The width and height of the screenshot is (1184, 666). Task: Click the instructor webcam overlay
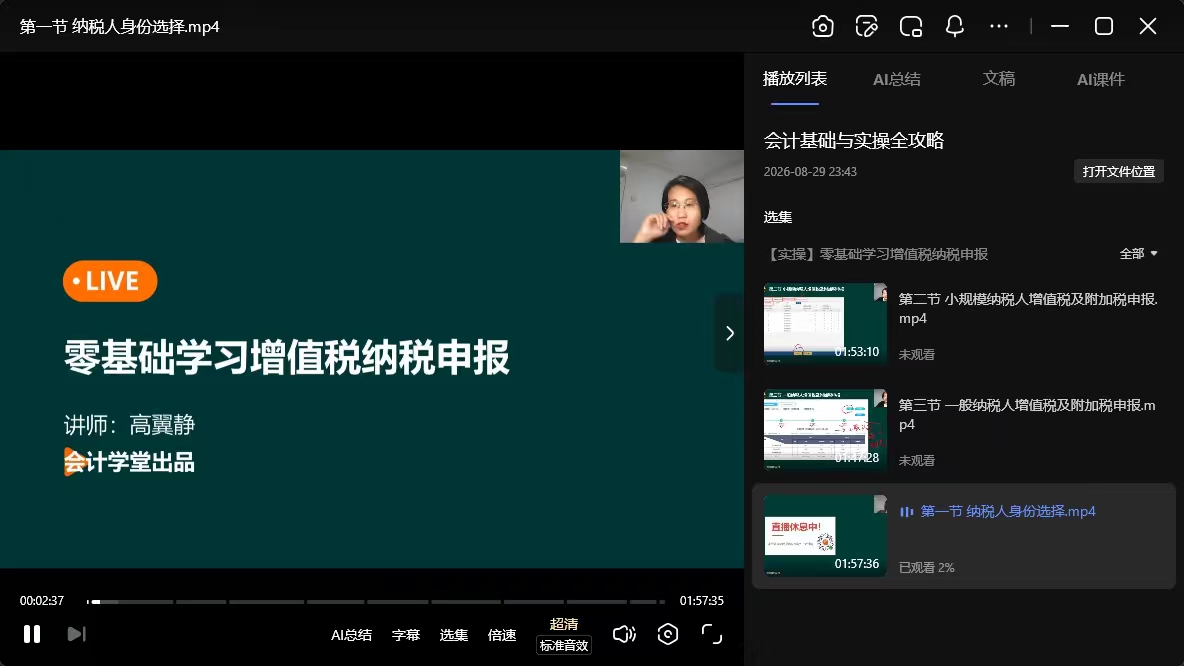682,196
